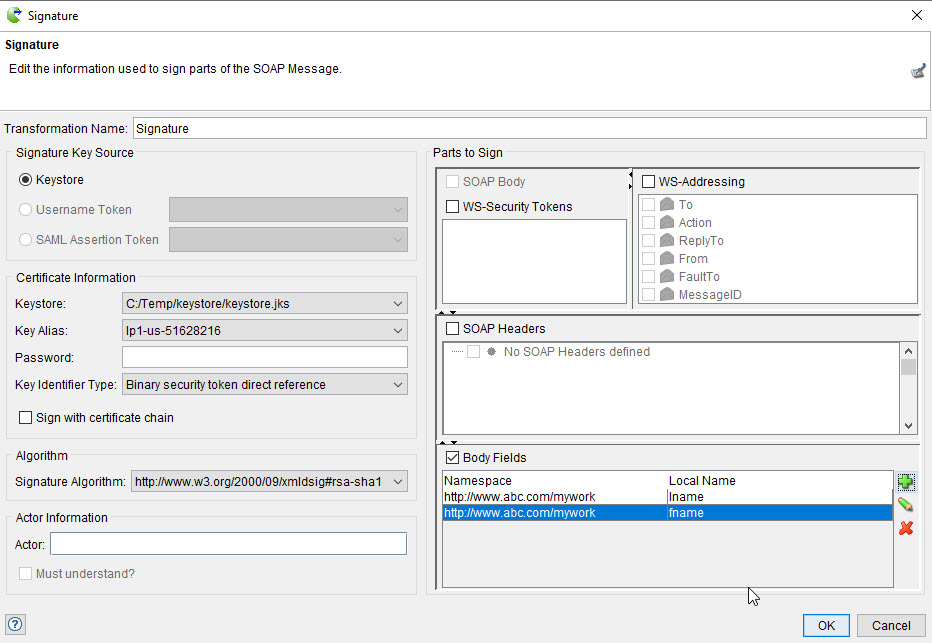Uncheck the Body Fields checkbox

click(x=452, y=458)
